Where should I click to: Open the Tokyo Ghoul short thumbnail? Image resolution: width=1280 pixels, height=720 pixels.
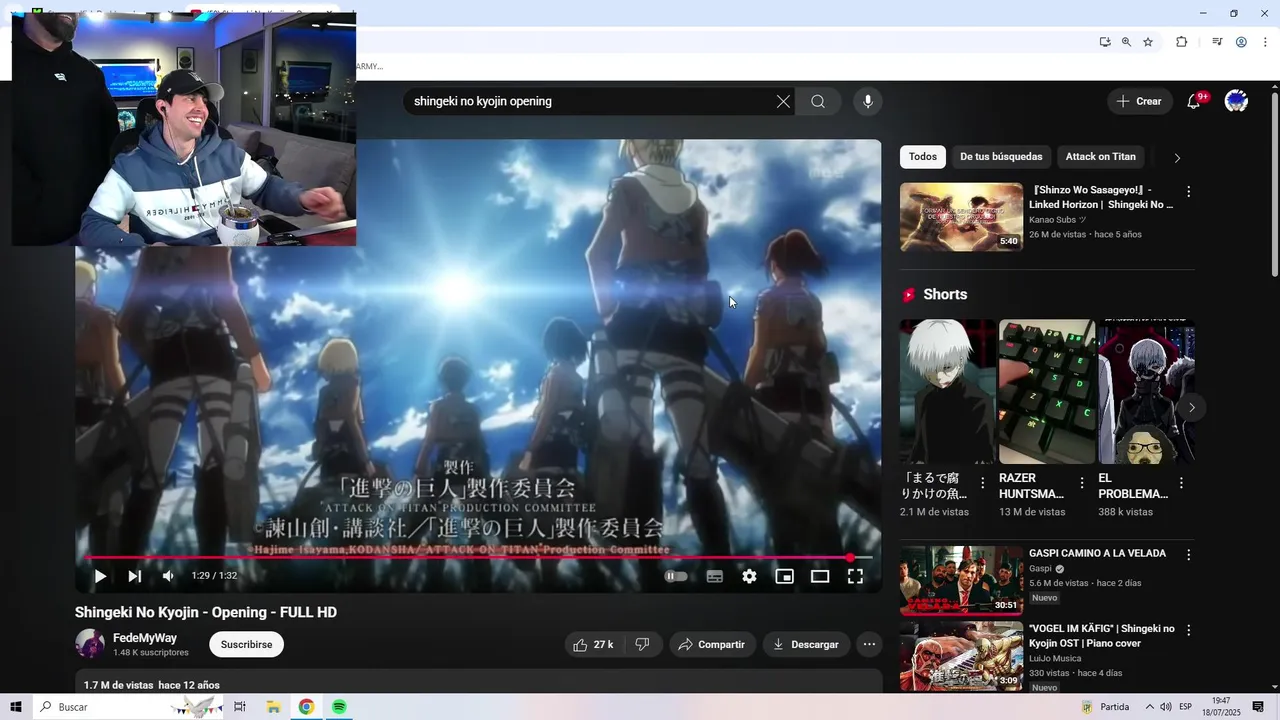pos(948,391)
